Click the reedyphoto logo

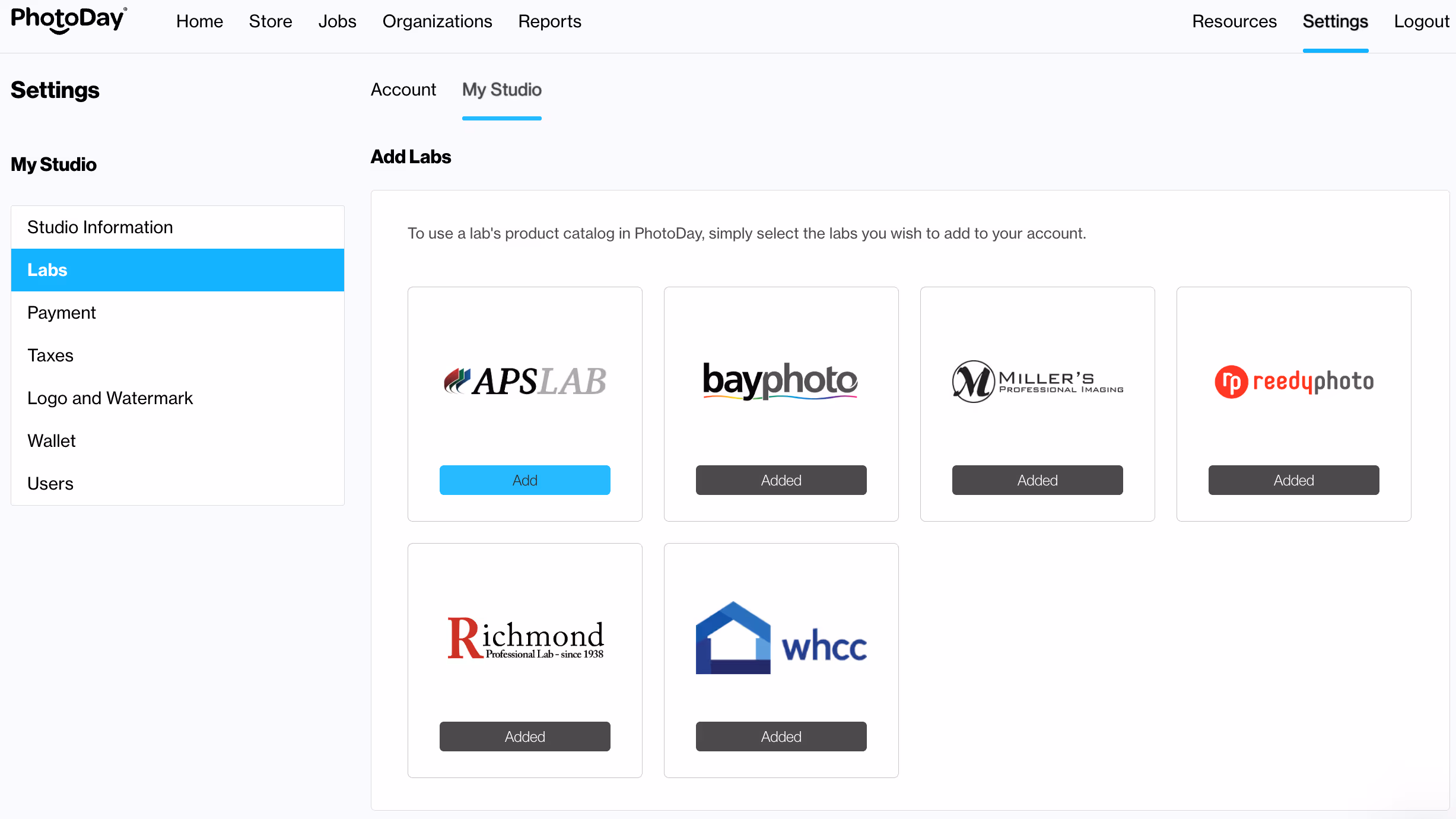coord(1294,382)
